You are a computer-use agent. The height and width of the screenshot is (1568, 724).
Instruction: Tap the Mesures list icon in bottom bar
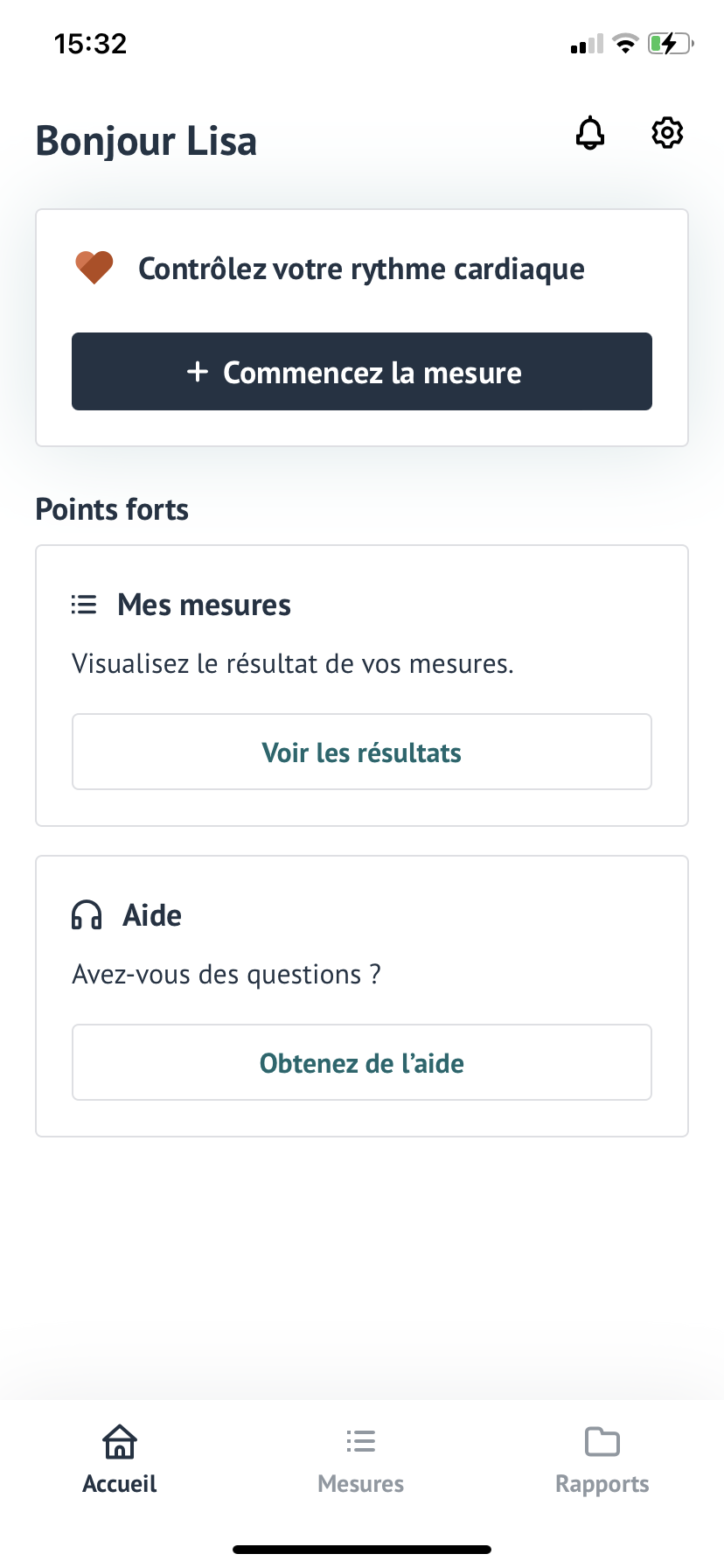point(360,1441)
